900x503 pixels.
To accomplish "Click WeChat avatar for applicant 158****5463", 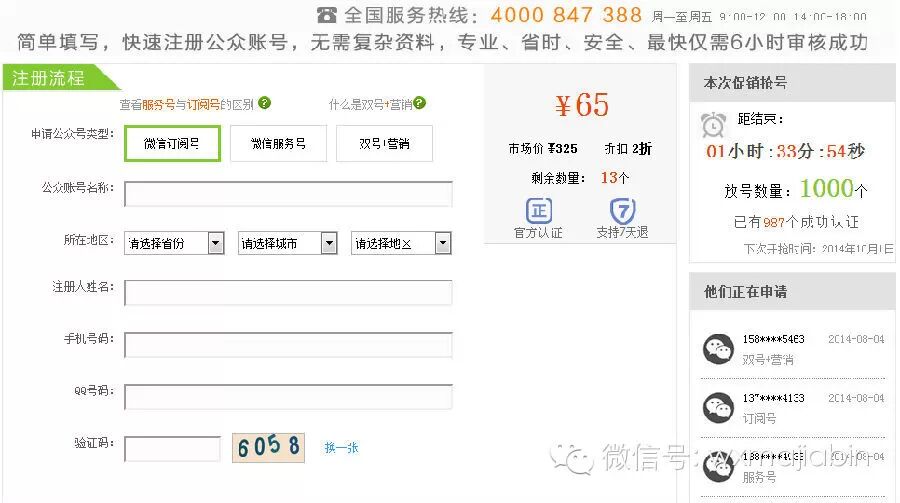I will point(718,349).
